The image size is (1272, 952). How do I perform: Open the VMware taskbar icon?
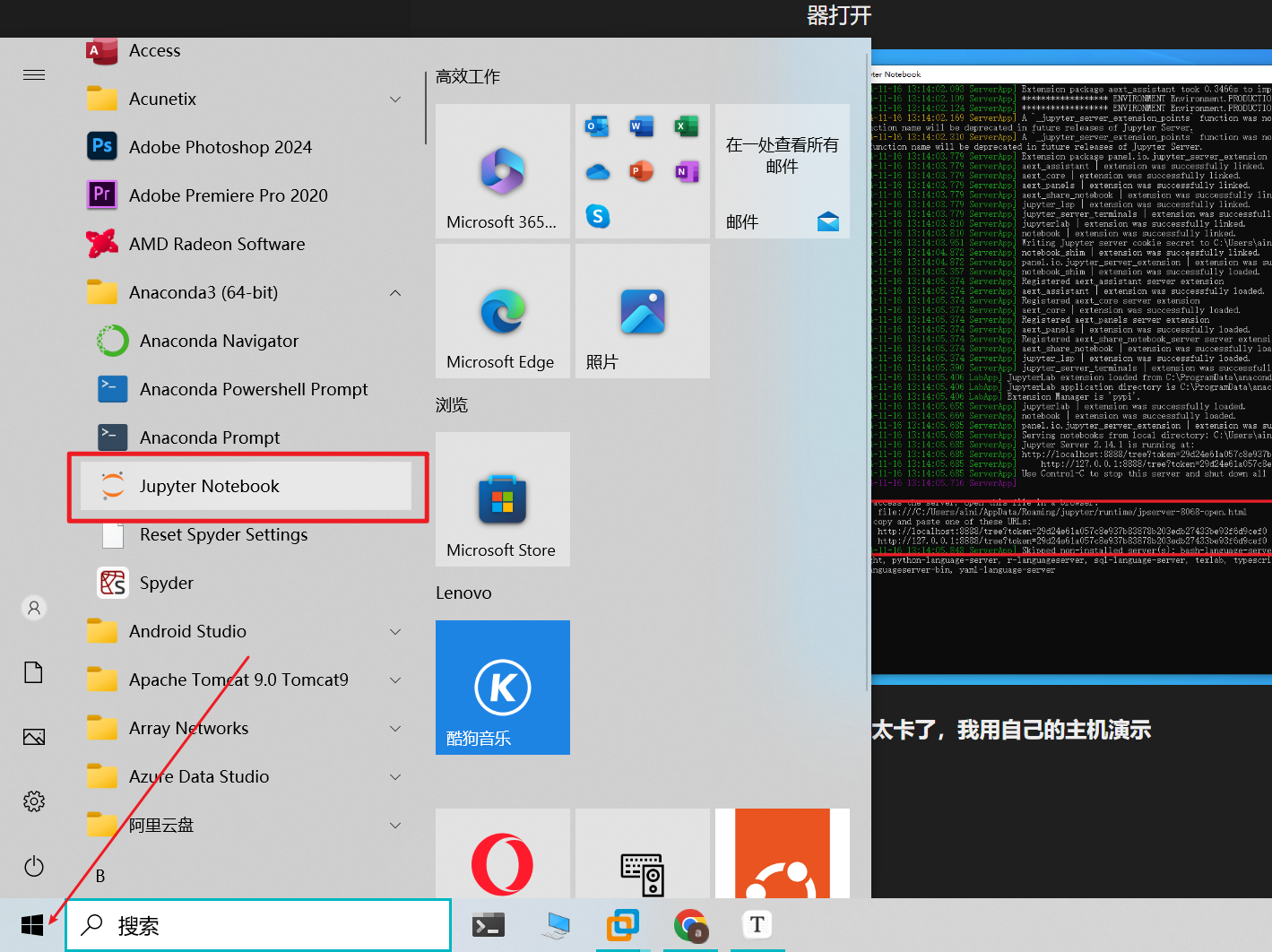tap(622, 925)
